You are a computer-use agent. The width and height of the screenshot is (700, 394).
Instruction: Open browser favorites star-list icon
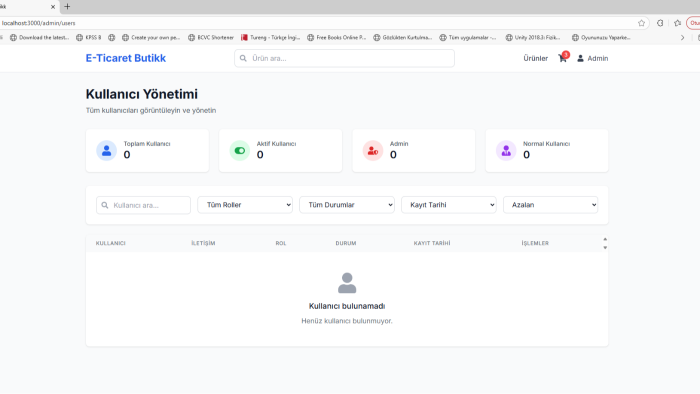[x=678, y=23]
